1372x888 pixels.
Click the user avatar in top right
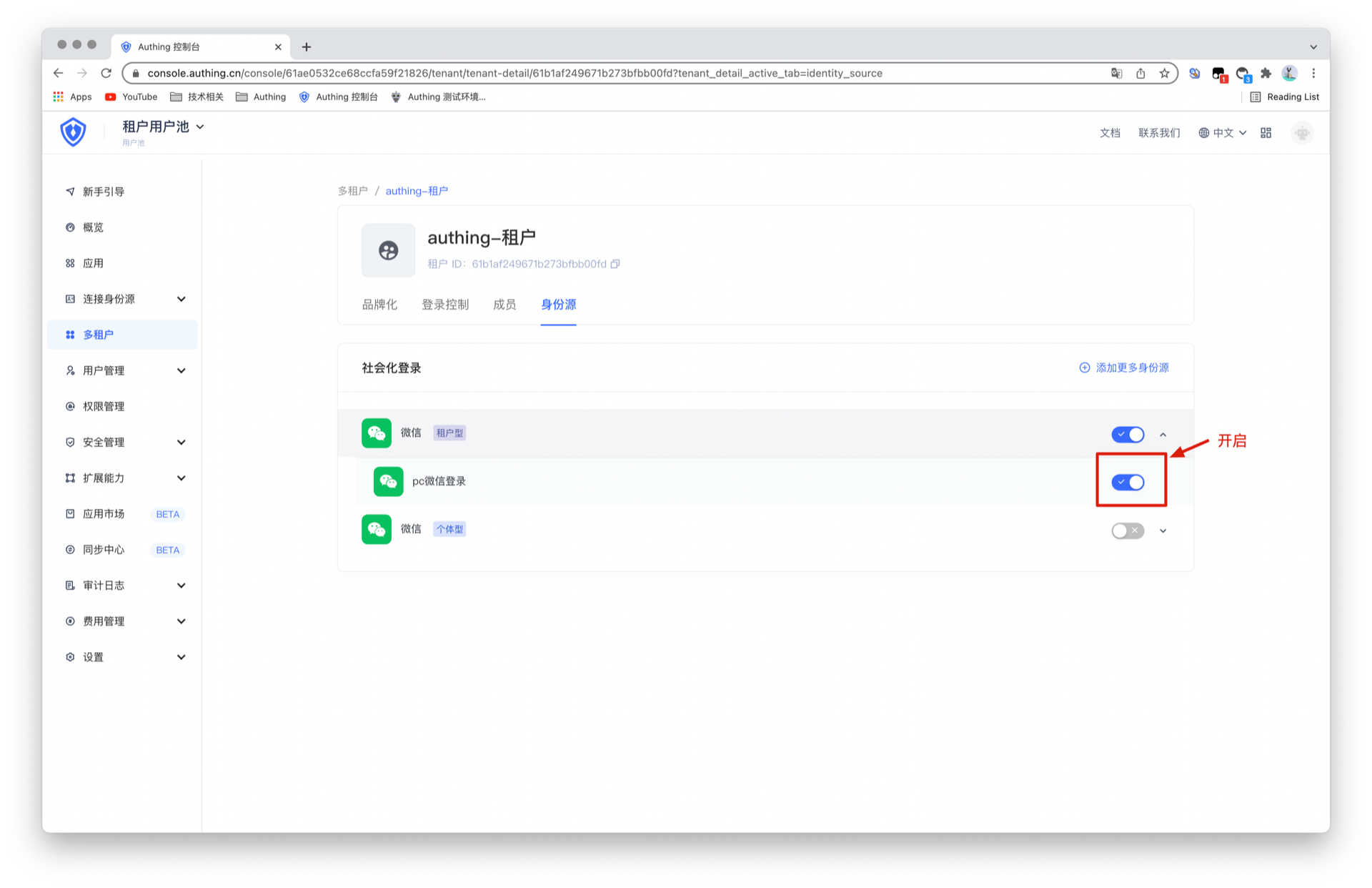[1302, 133]
